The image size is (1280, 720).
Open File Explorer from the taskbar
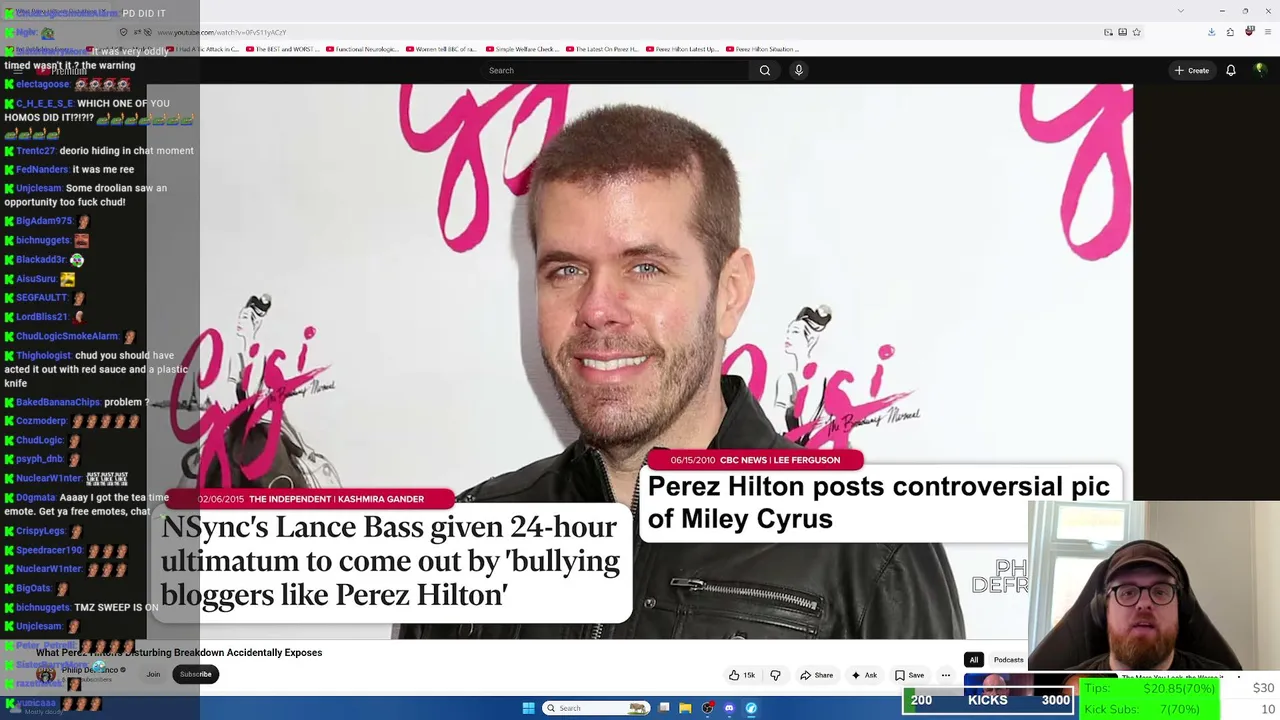tap(685, 708)
